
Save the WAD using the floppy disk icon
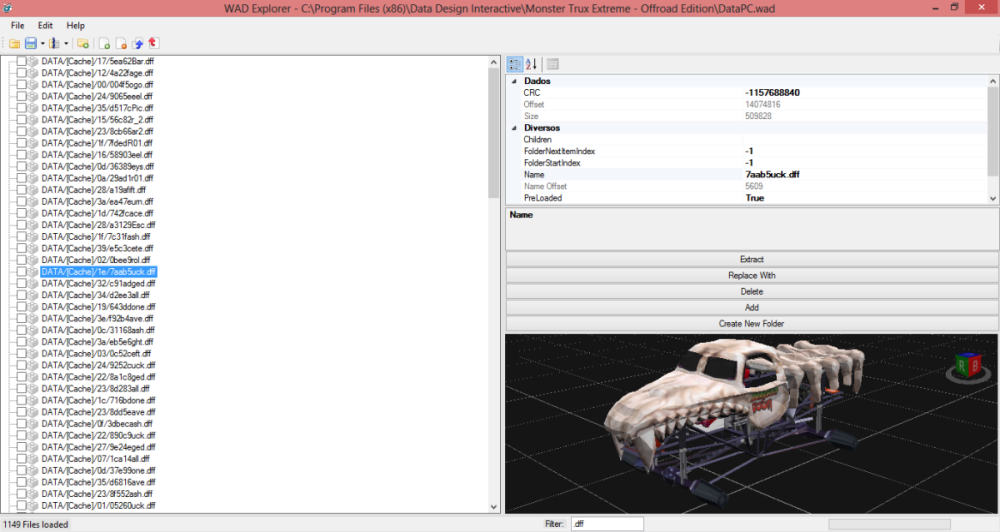pos(31,43)
